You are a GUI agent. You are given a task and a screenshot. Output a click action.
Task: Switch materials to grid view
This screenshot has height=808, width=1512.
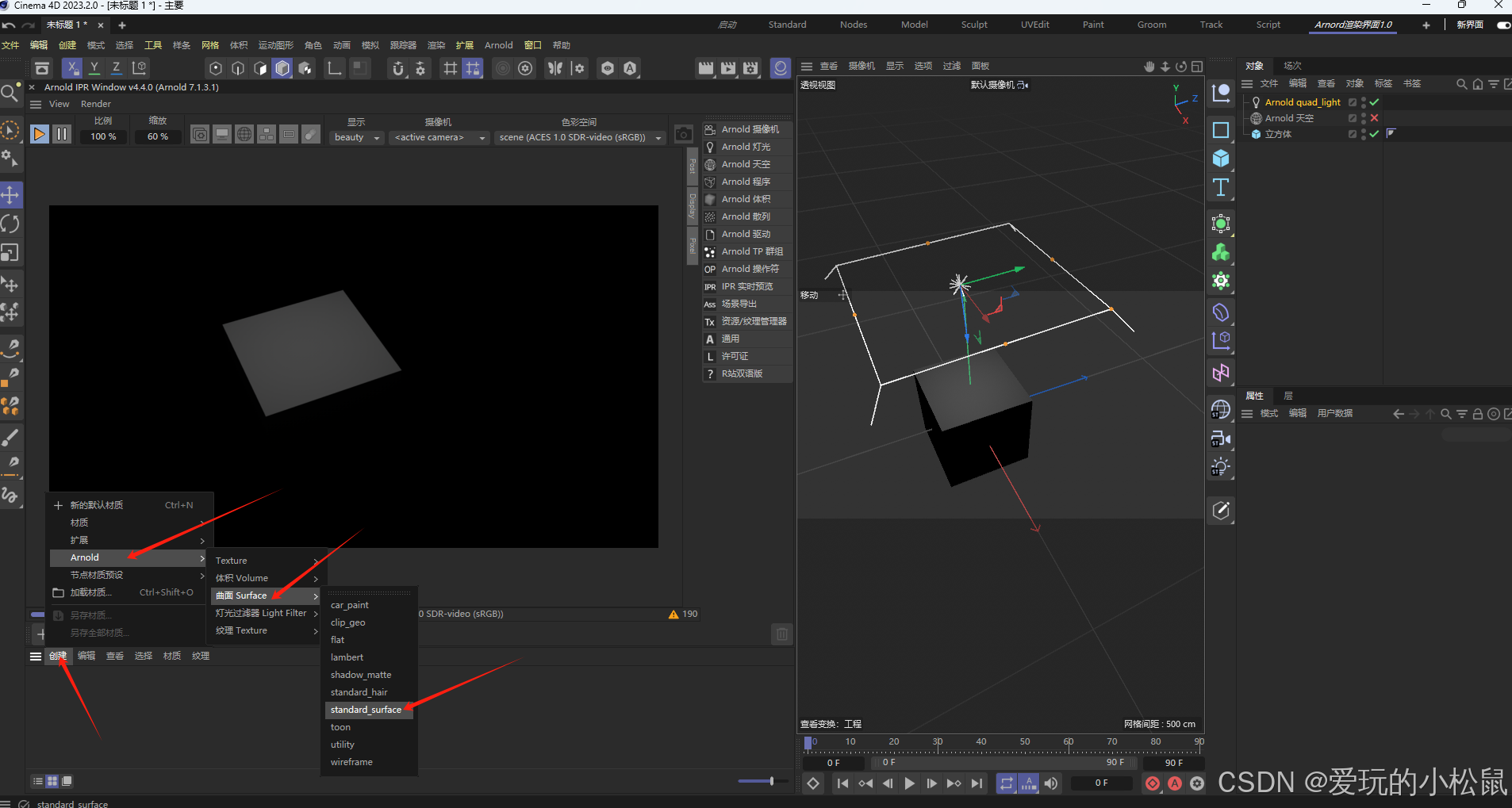pos(52,782)
